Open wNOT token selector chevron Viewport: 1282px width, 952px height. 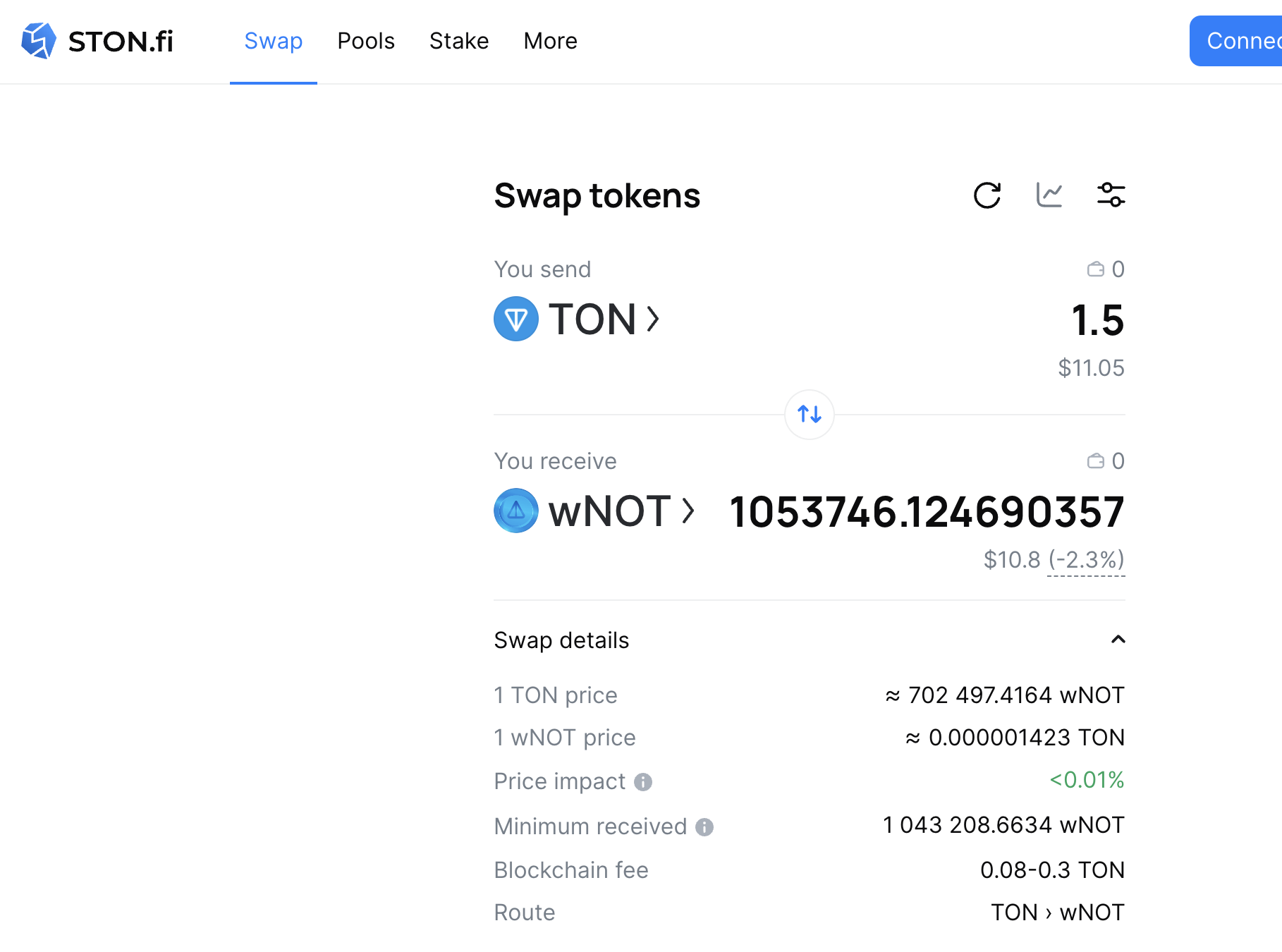point(689,511)
